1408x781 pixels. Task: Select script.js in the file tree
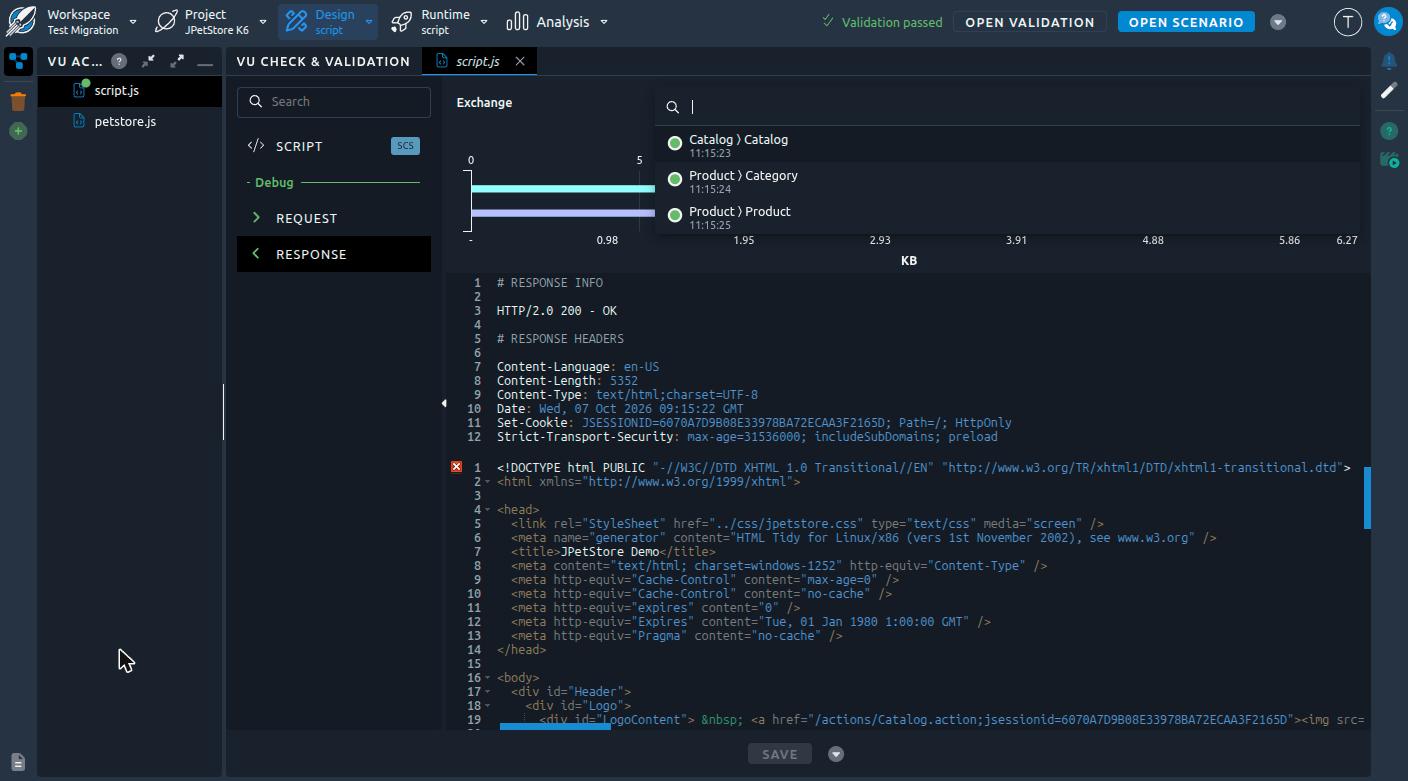117,90
